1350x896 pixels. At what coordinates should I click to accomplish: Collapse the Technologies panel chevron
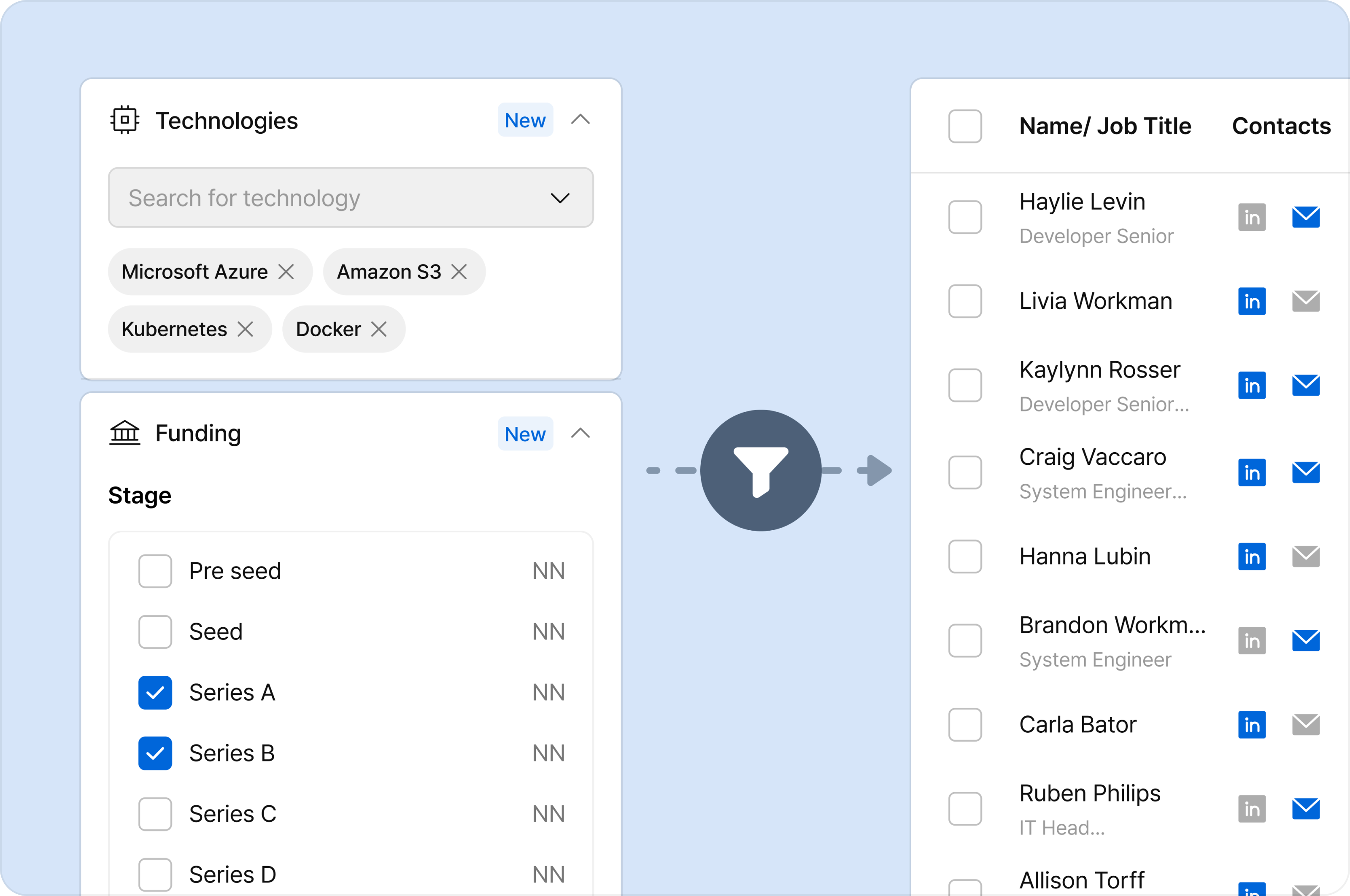point(580,119)
